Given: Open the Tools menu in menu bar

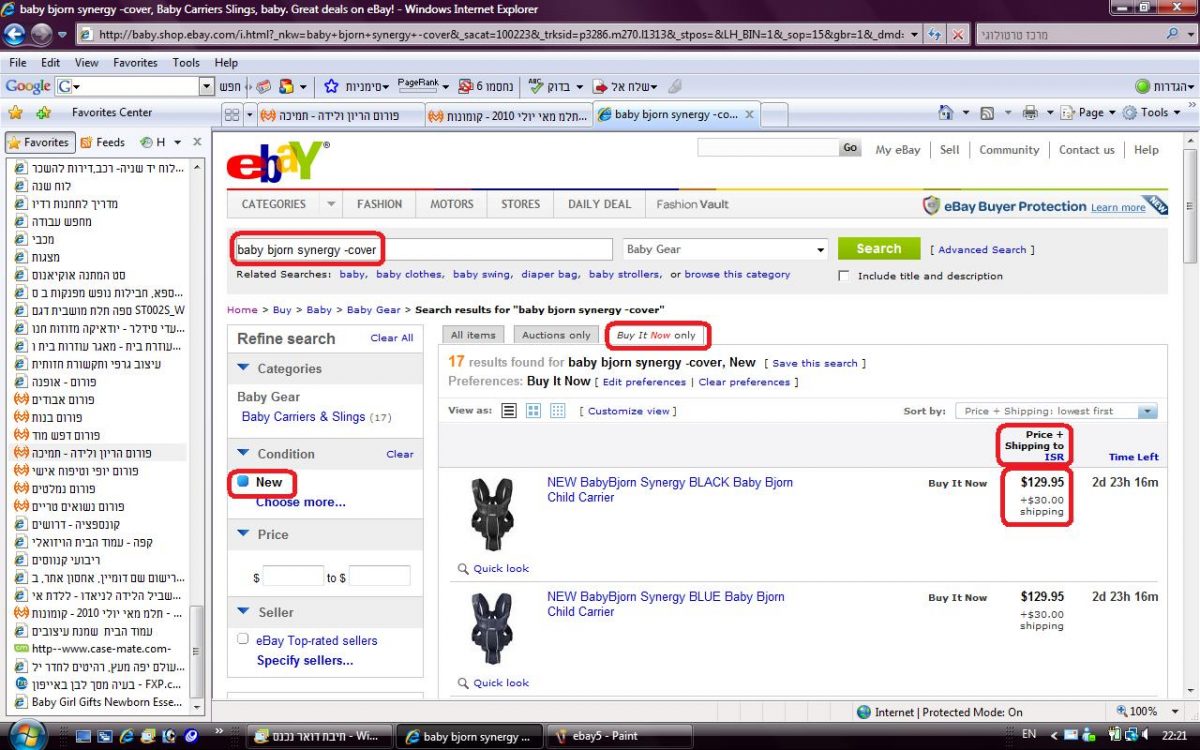Looking at the screenshot, I should (186, 62).
